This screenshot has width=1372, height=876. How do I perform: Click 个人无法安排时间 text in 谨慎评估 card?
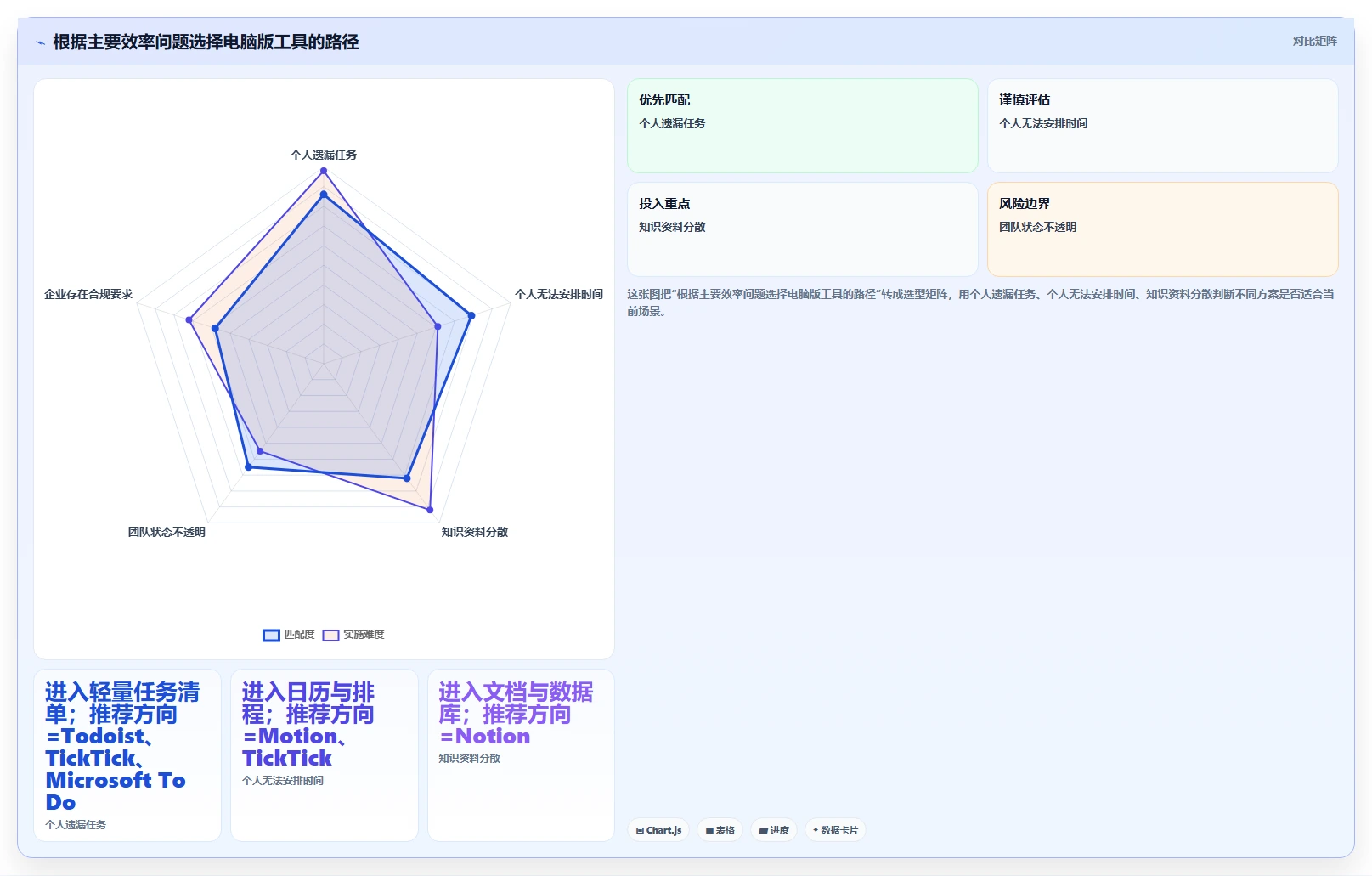click(x=1043, y=123)
